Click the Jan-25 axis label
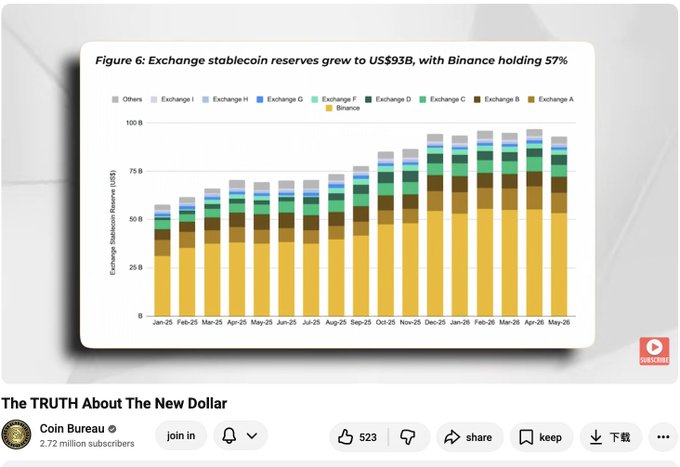Screen dimensions: 680x467 (x=162, y=322)
